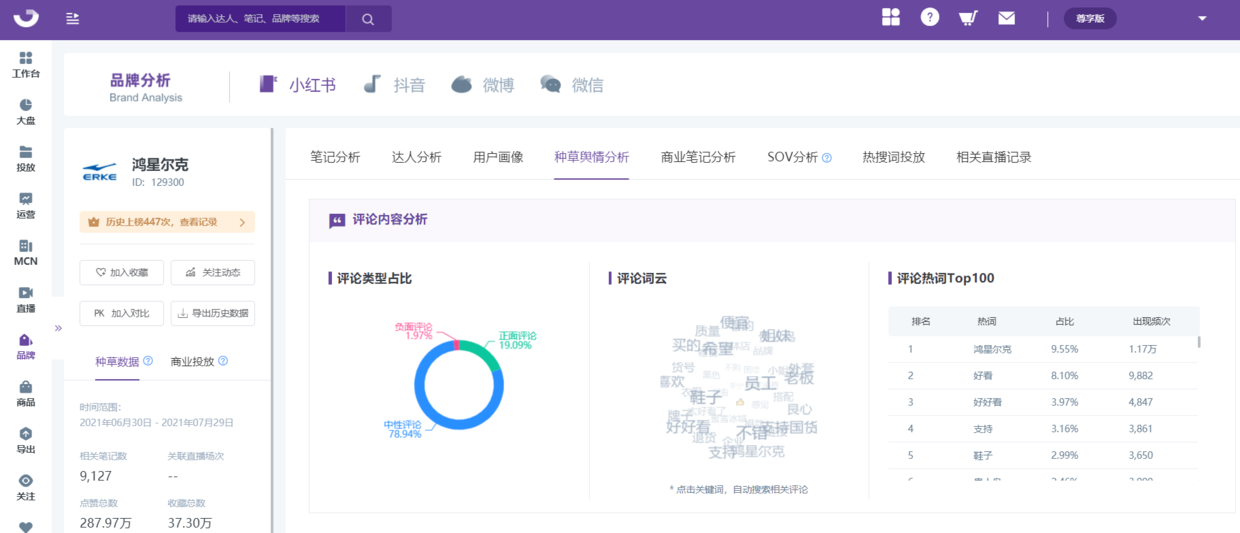The height and width of the screenshot is (533, 1240).
Task: Type in the search input field
Action: pyautogui.click(x=262, y=19)
